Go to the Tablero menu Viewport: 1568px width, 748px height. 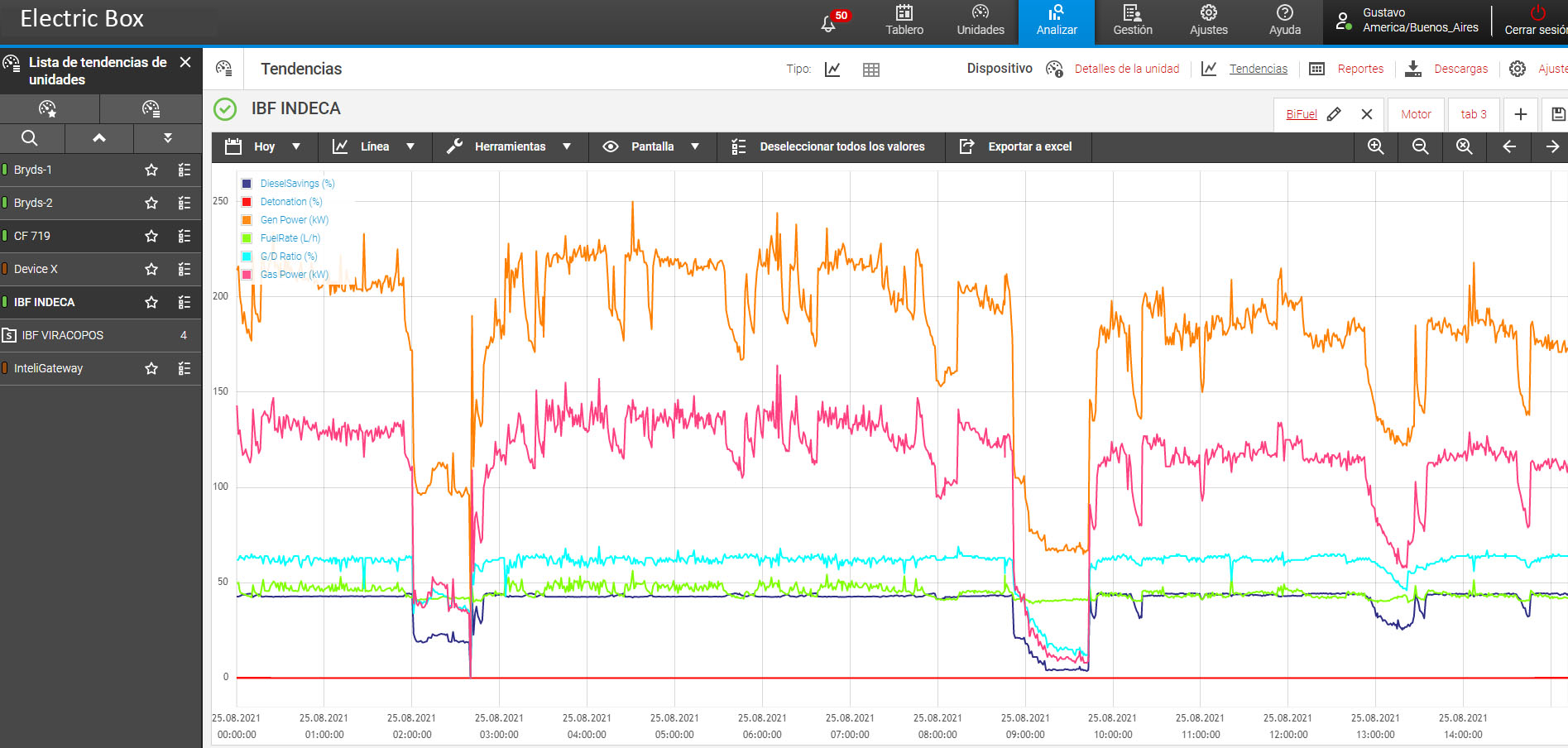click(904, 22)
